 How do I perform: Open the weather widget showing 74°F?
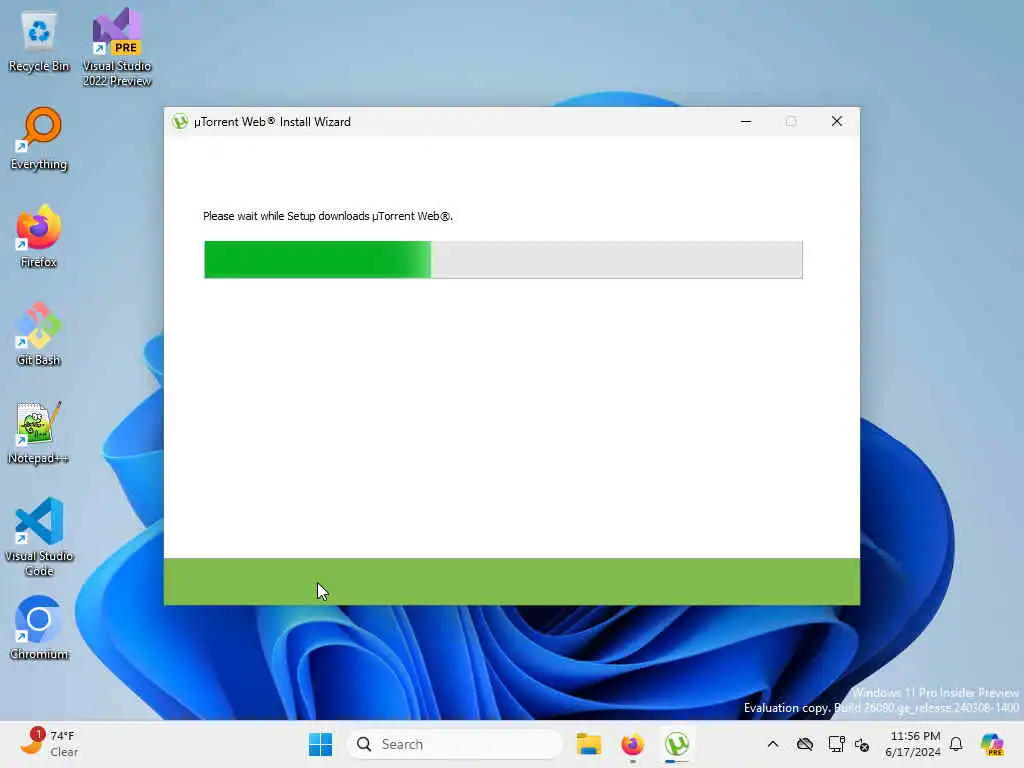(x=49, y=744)
